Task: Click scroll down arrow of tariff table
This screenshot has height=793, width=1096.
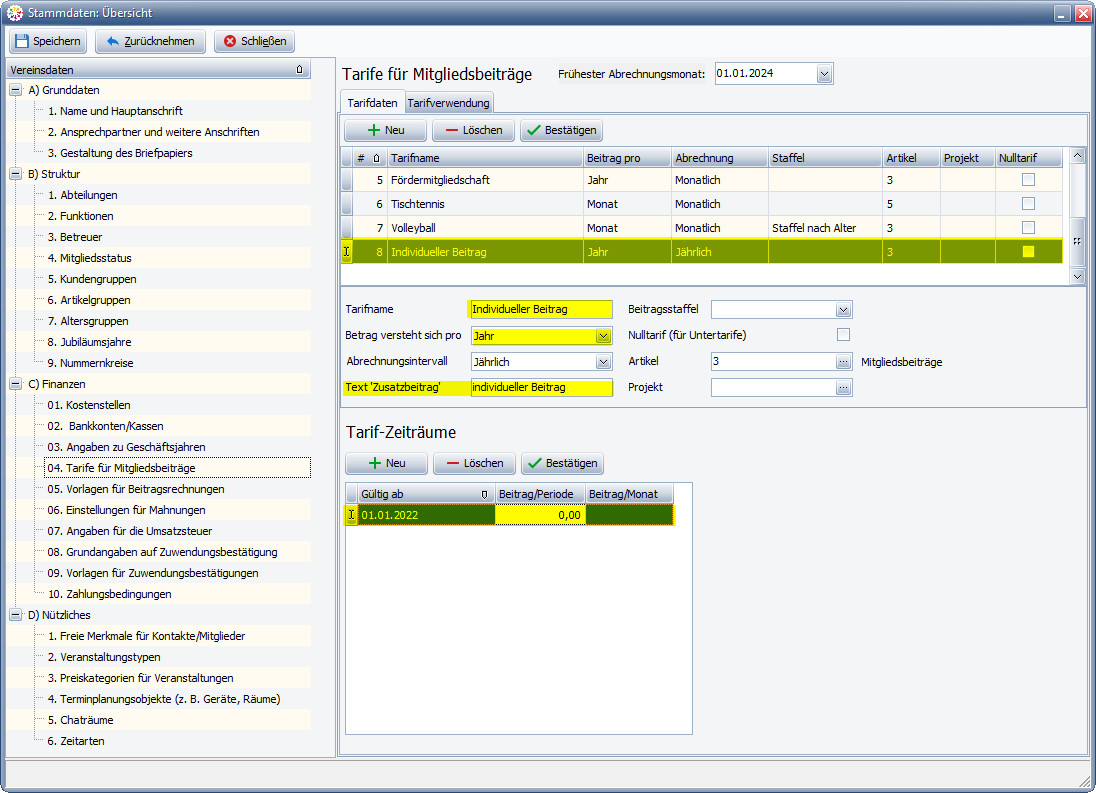Action: pyautogui.click(x=1077, y=277)
